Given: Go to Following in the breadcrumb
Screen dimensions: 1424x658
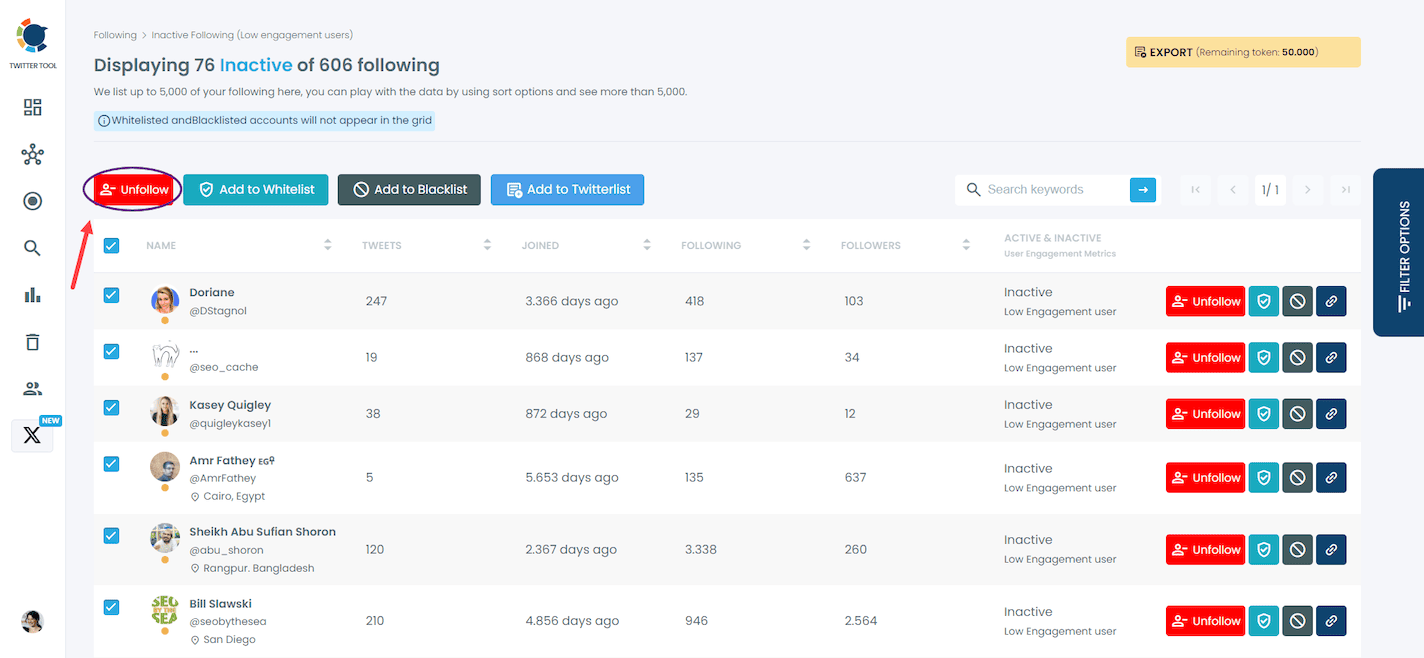Looking at the screenshot, I should 115,35.
